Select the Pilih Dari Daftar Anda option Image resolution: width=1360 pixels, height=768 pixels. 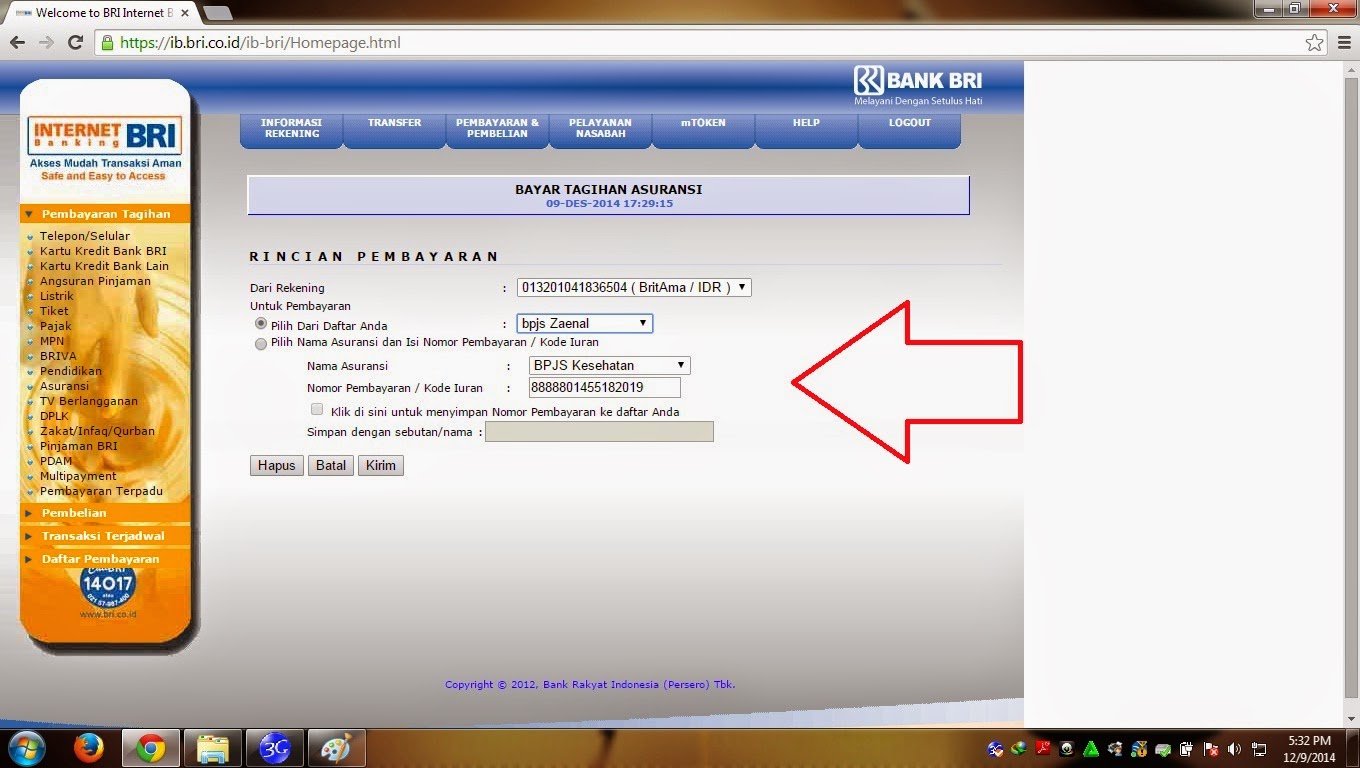259,325
